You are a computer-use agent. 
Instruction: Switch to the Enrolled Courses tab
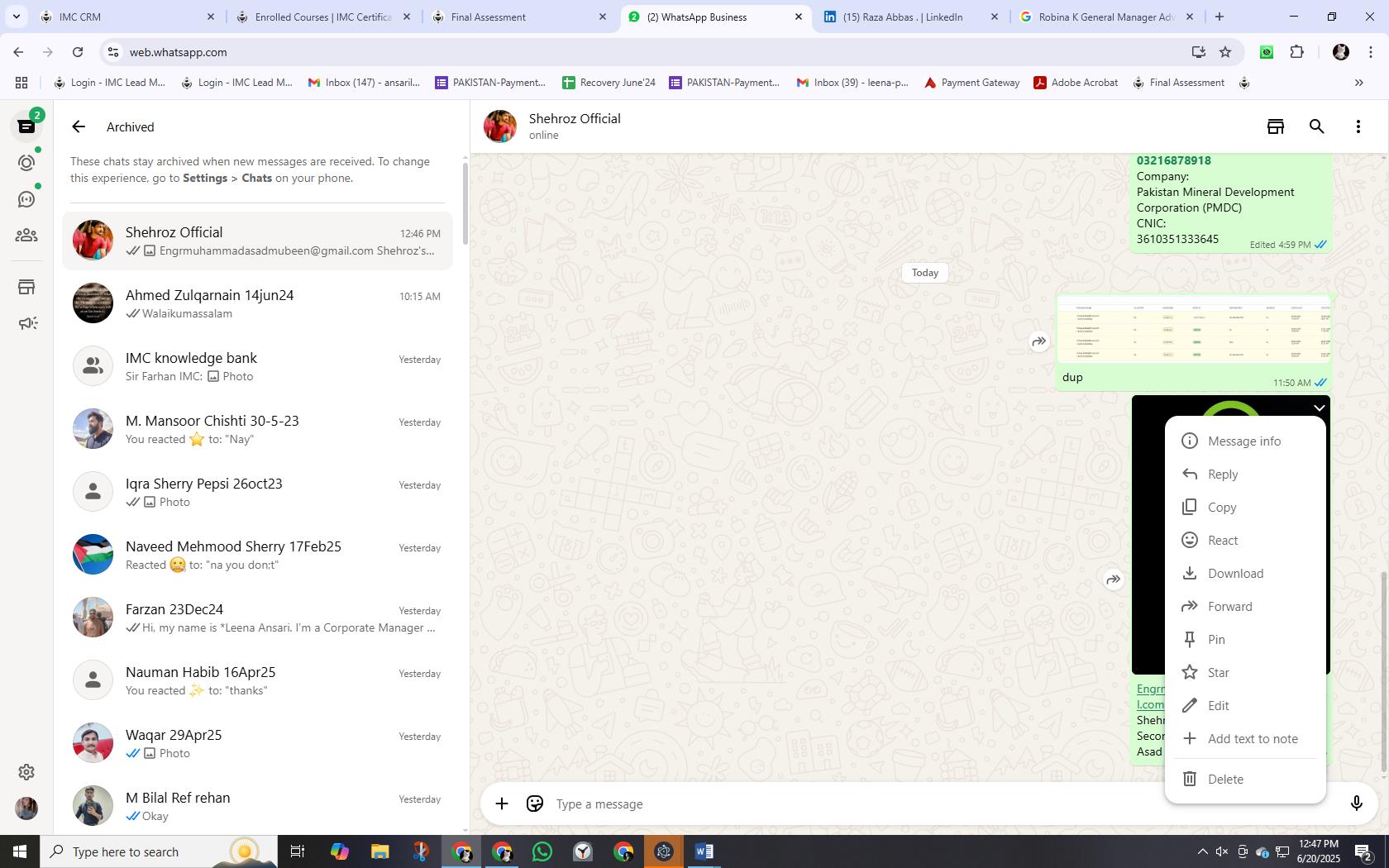[x=323, y=17]
